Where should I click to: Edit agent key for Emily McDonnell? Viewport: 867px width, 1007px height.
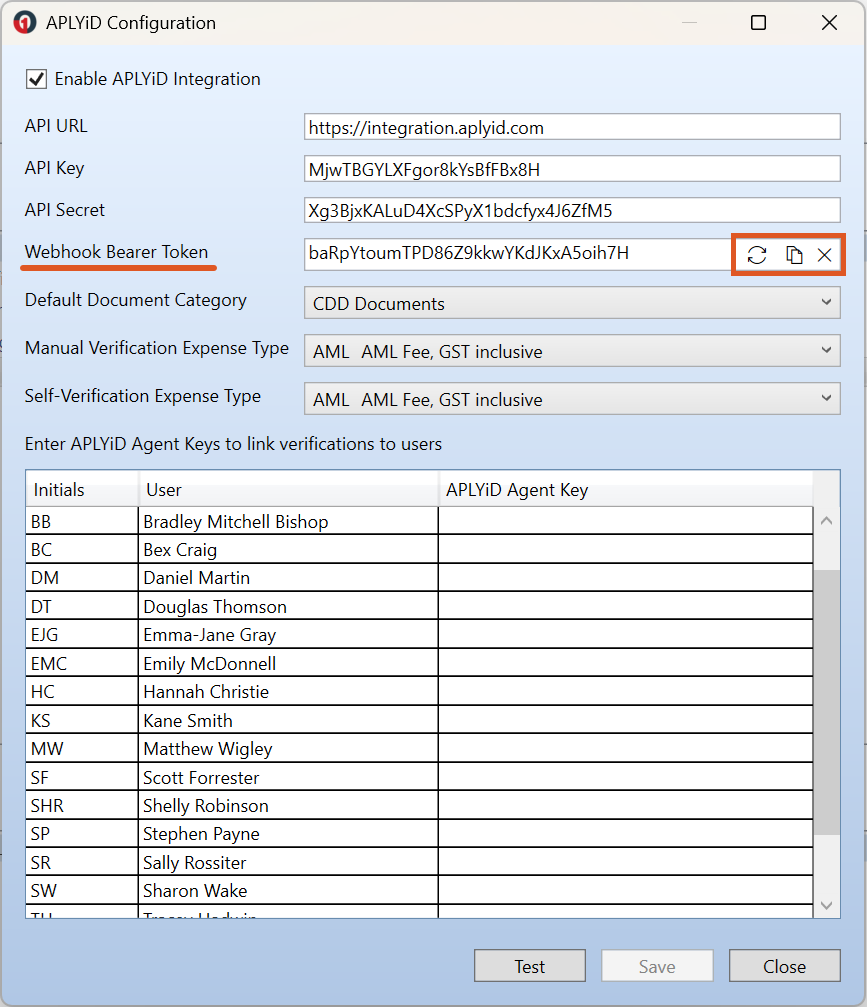coord(626,663)
